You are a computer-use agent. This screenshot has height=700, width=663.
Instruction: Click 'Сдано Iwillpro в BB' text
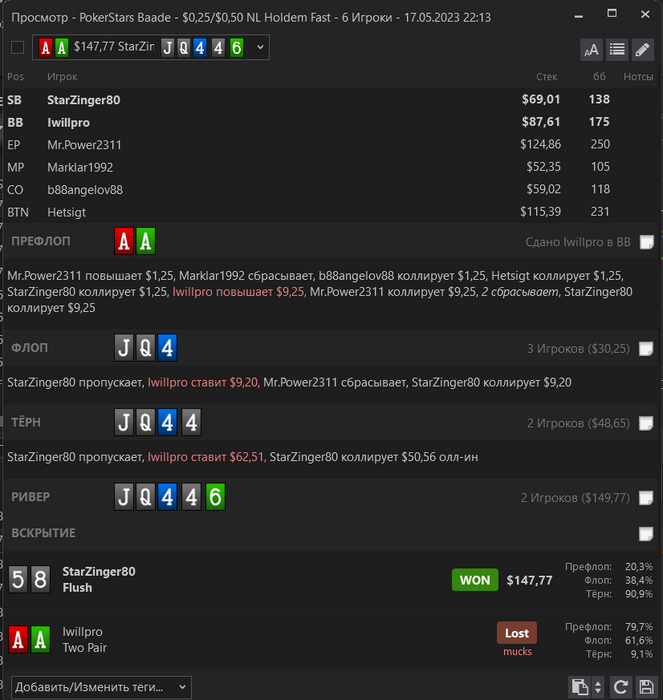(x=578, y=242)
